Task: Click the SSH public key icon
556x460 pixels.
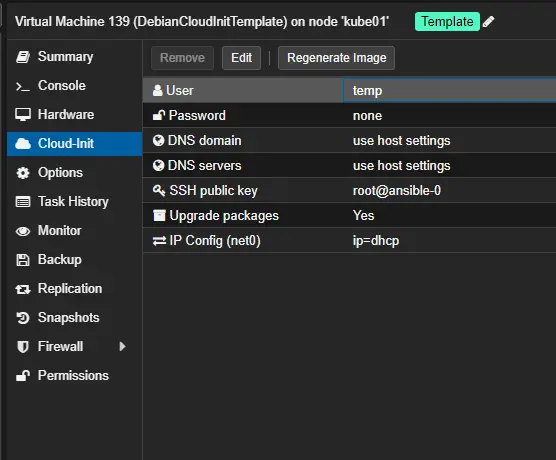Action: click(159, 190)
